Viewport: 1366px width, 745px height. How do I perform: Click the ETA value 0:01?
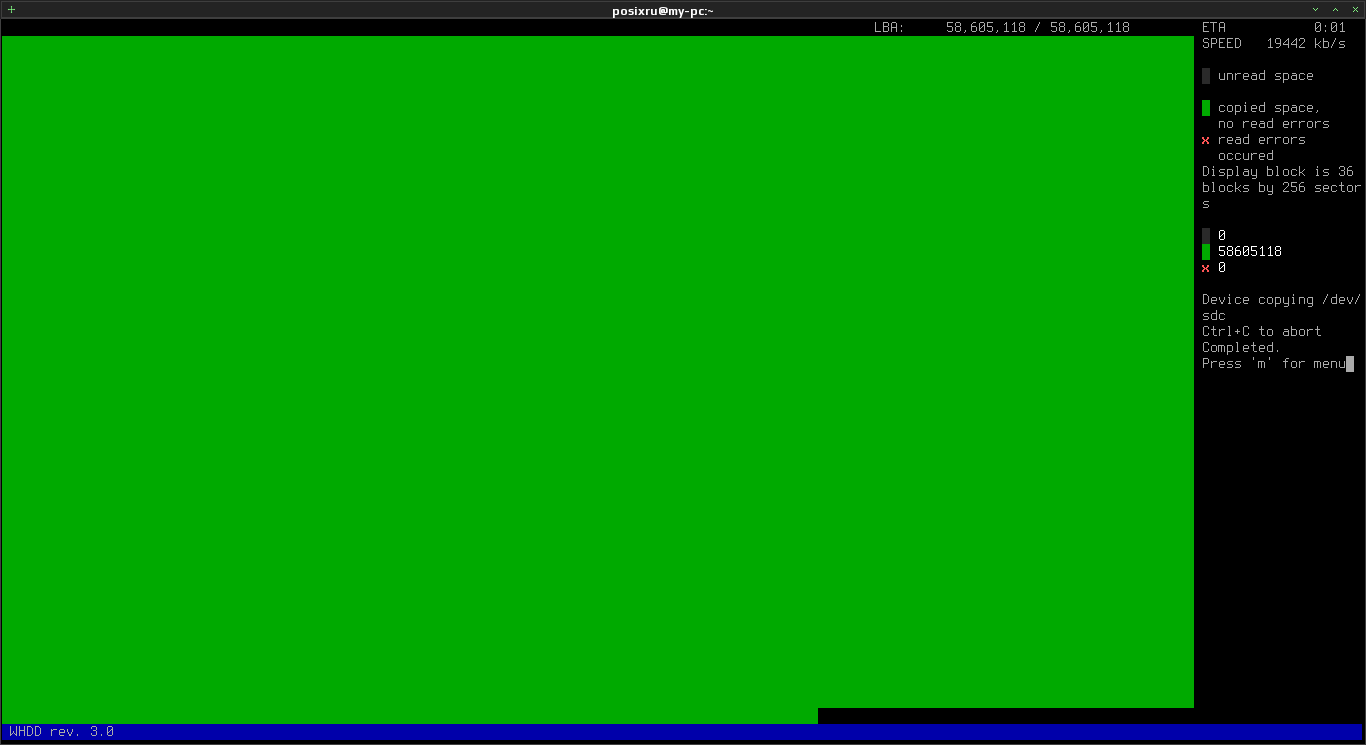[1330, 28]
